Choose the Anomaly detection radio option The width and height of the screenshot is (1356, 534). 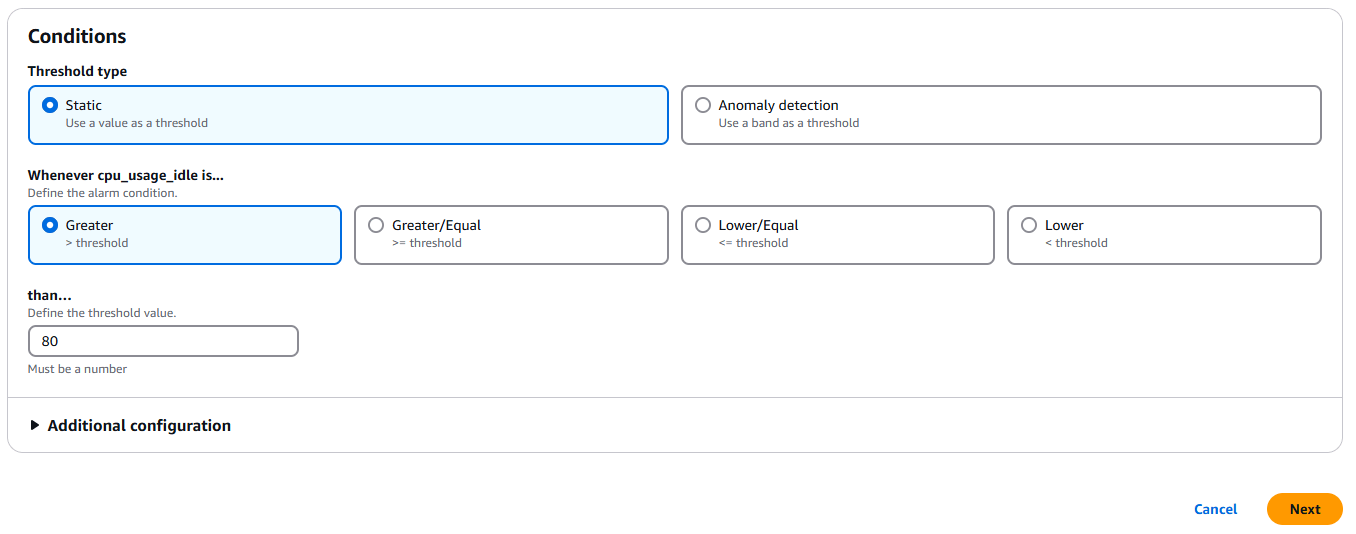click(703, 105)
